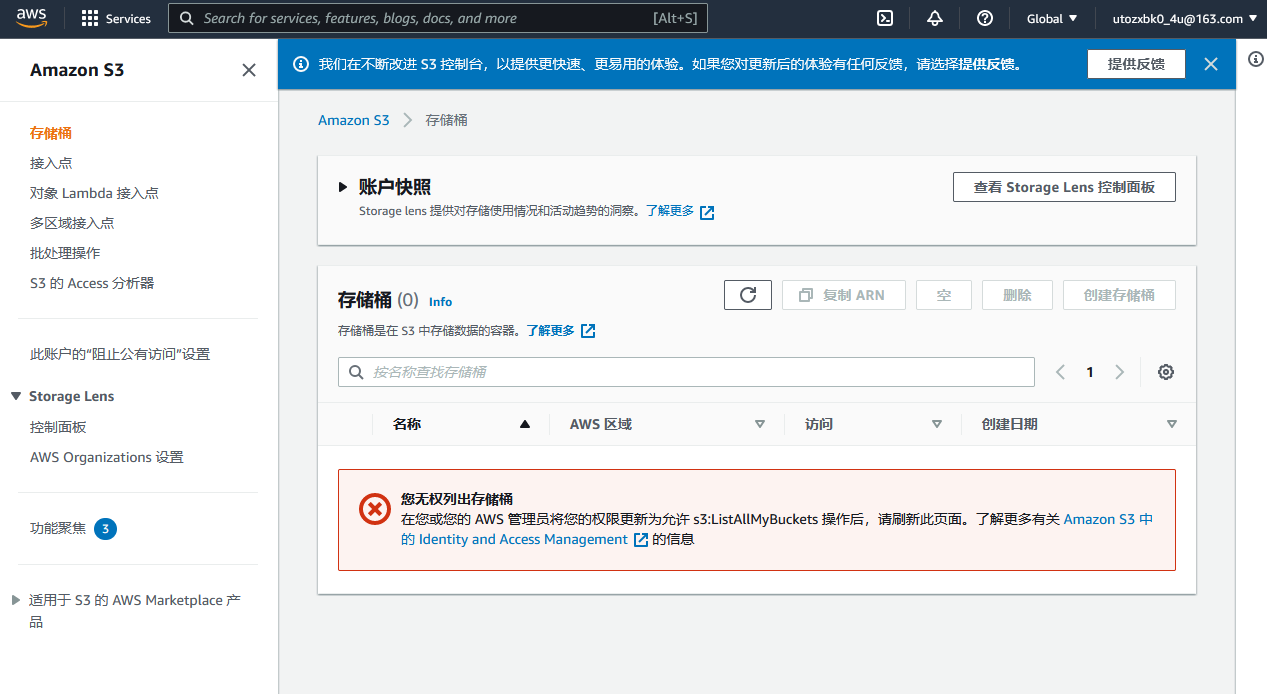Open 多区域接入点 in the sidebar

(72, 223)
